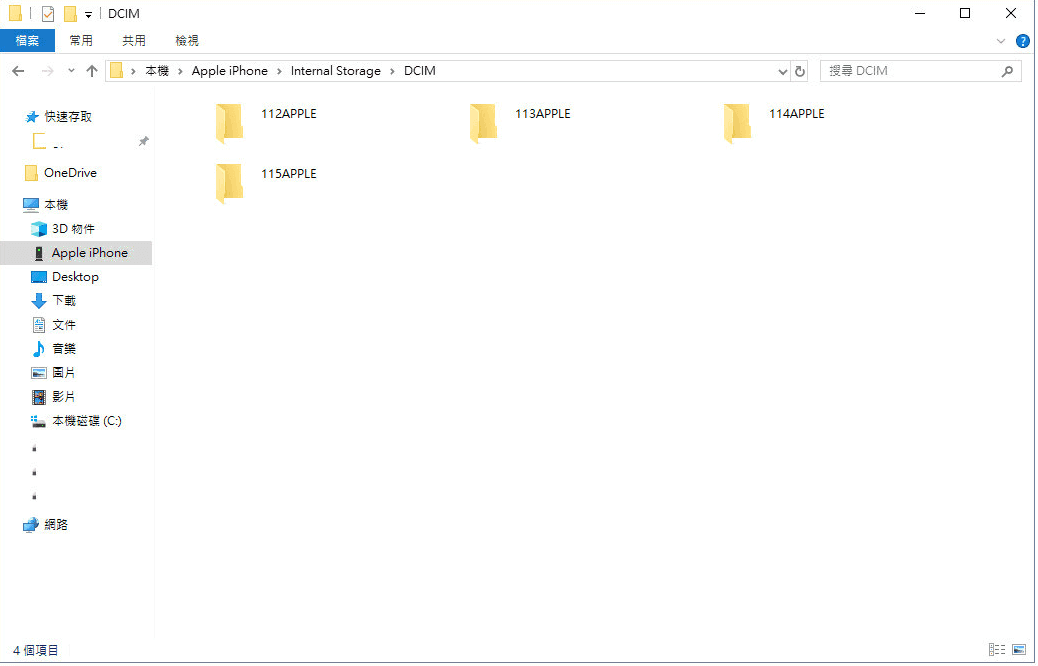Go back with the left arrow
The width and height of the screenshot is (1038, 666).
[19, 71]
